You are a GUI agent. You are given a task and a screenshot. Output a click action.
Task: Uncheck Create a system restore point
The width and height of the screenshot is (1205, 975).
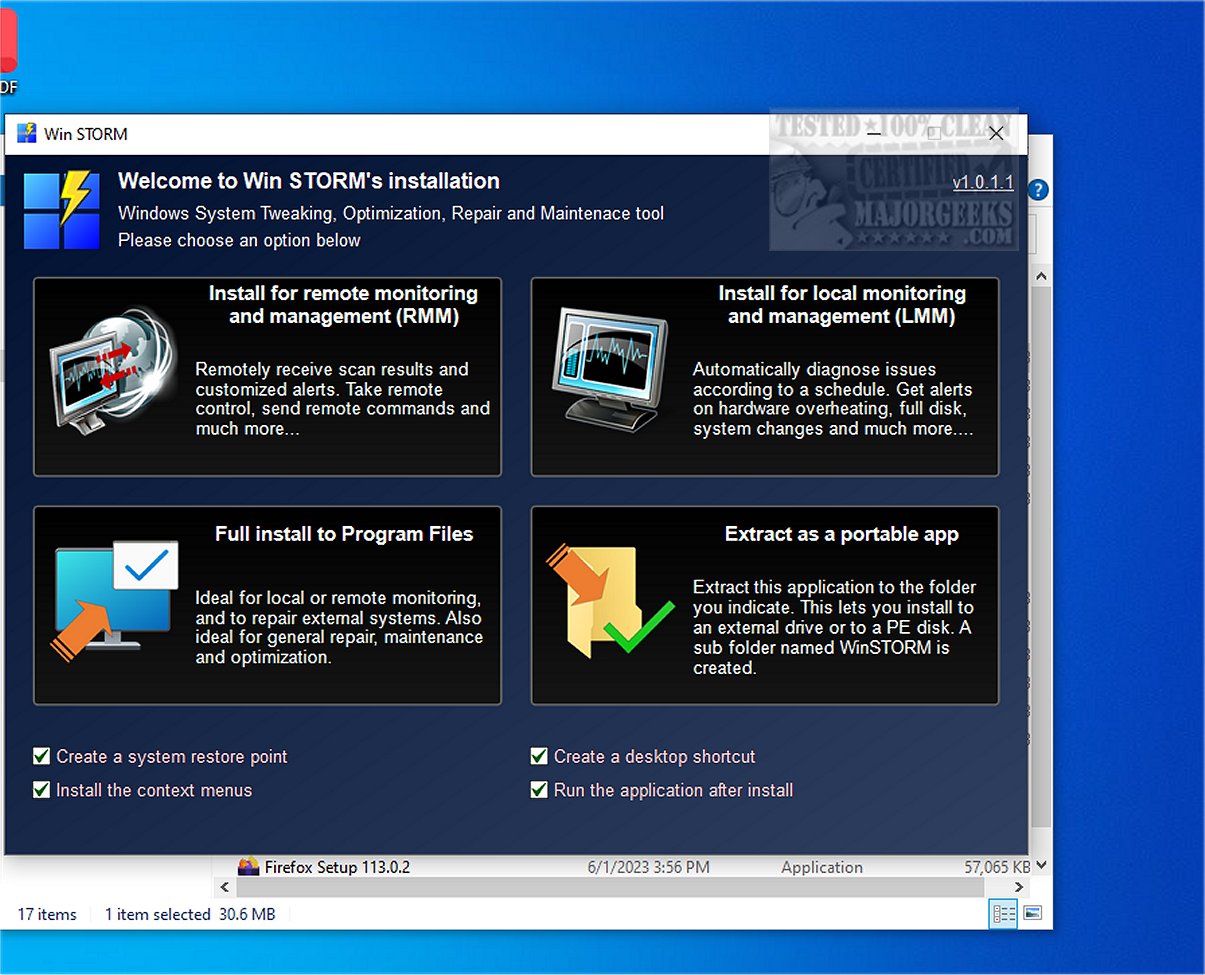click(41, 756)
